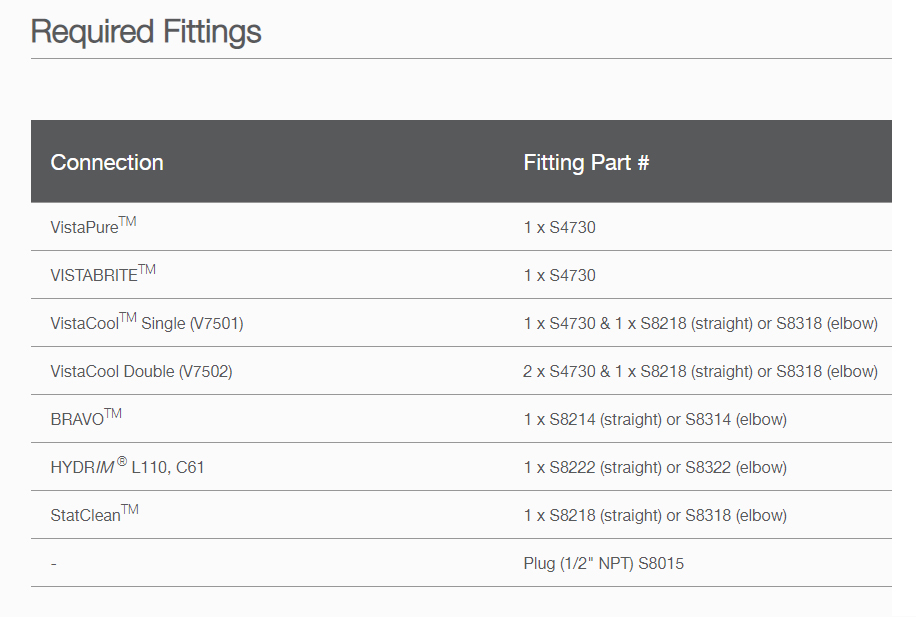Click the Connection column header
916x617 pixels.
107,162
